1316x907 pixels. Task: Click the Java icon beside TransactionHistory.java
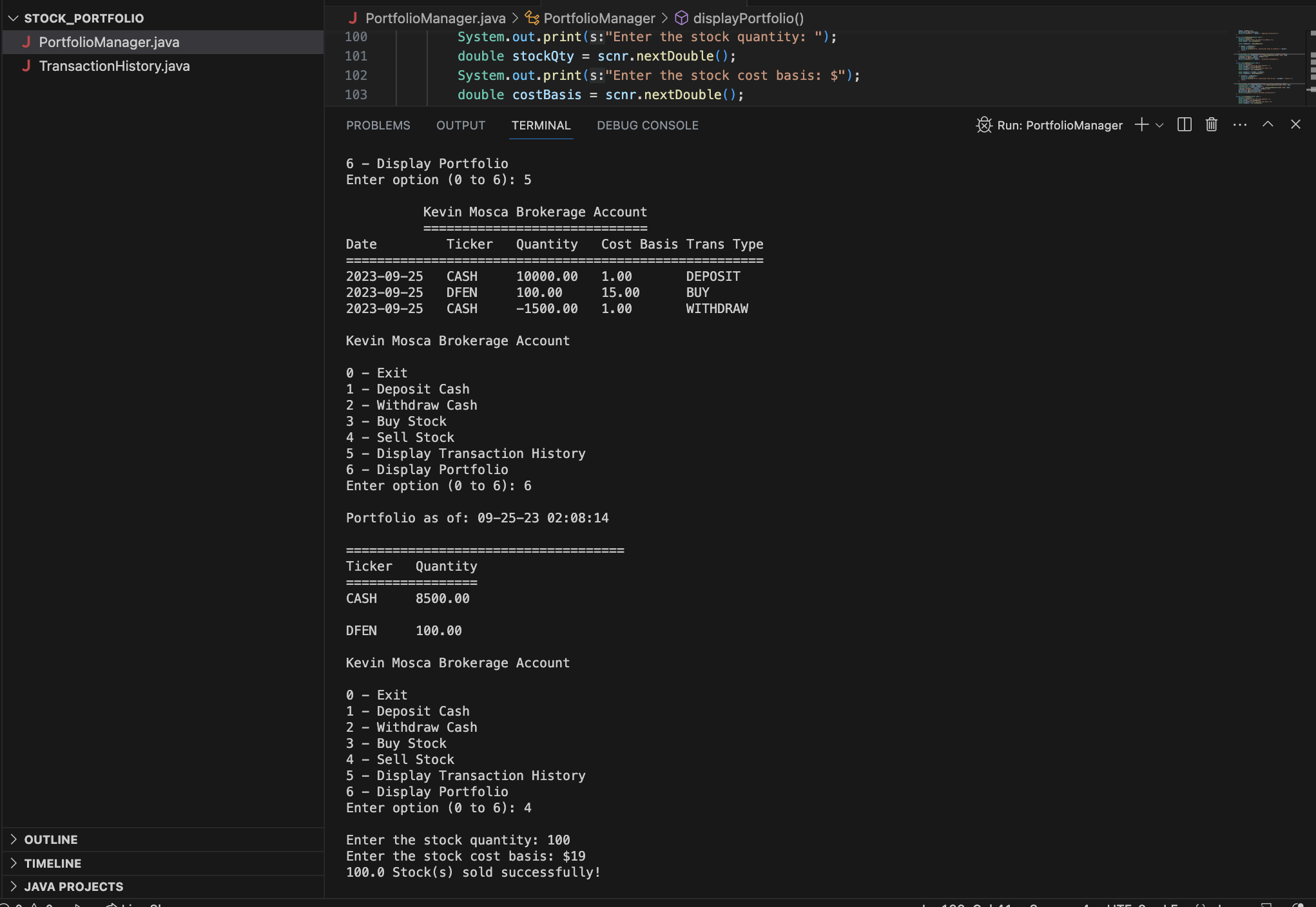click(x=27, y=66)
